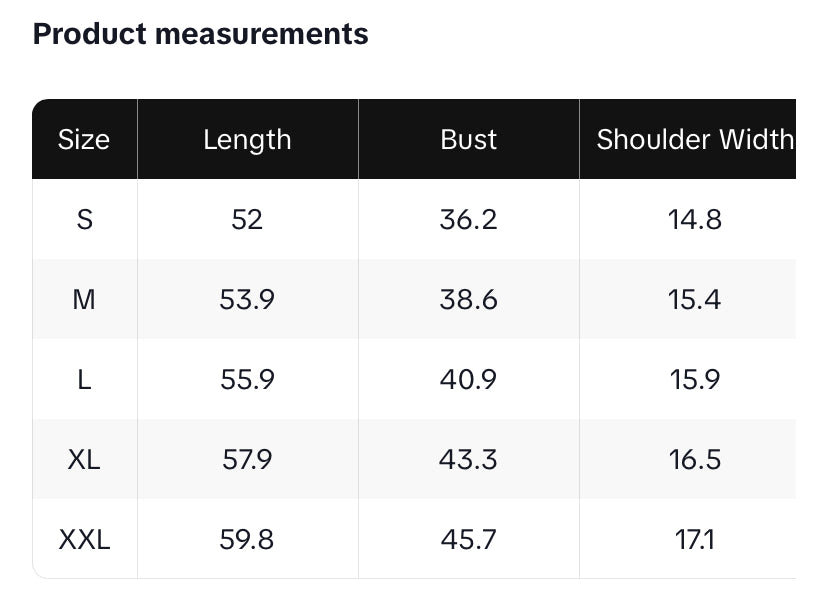Click the Shoulder Width column header
The image size is (828, 601).
click(x=694, y=140)
